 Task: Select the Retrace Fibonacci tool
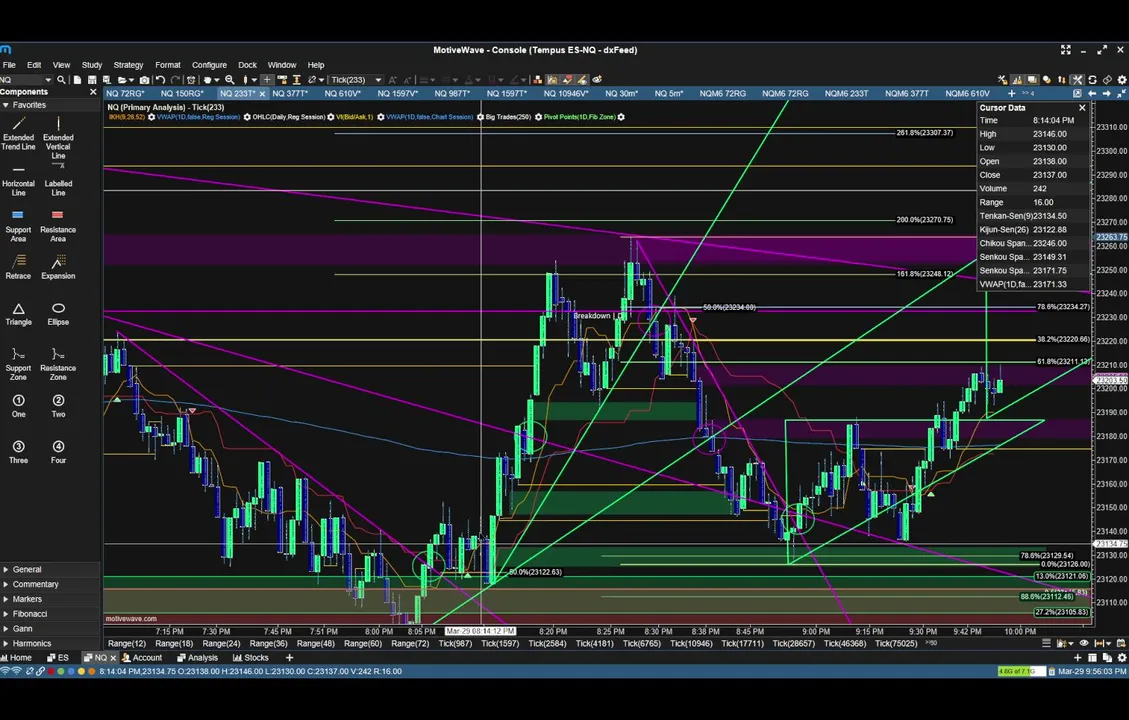coord(18,266)
